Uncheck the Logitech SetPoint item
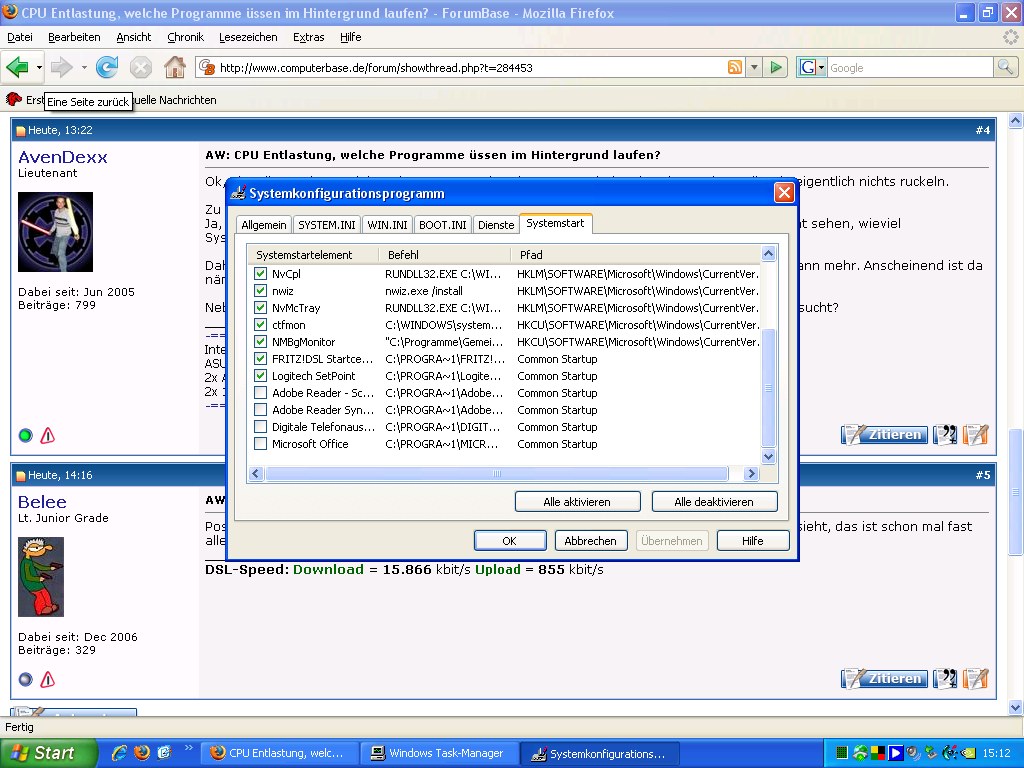Screen dimensions: 1024x768 click(x=261, y=376)
